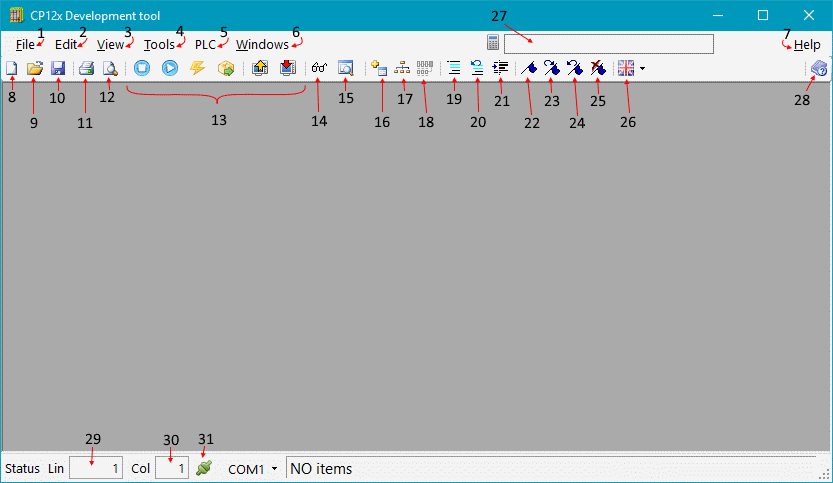Click the Lin line number field
The width and height of the screenshot is (833, 483).
[x=96, y=468]
